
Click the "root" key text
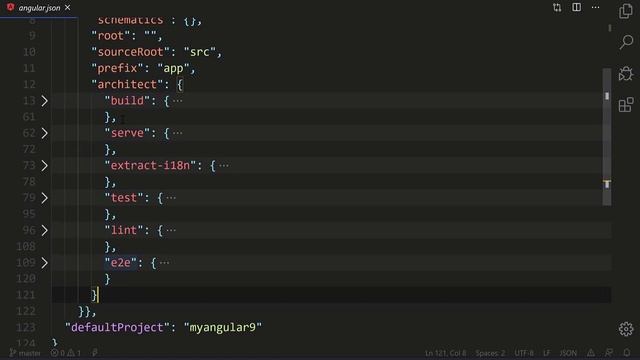click(x=111, y=36)
